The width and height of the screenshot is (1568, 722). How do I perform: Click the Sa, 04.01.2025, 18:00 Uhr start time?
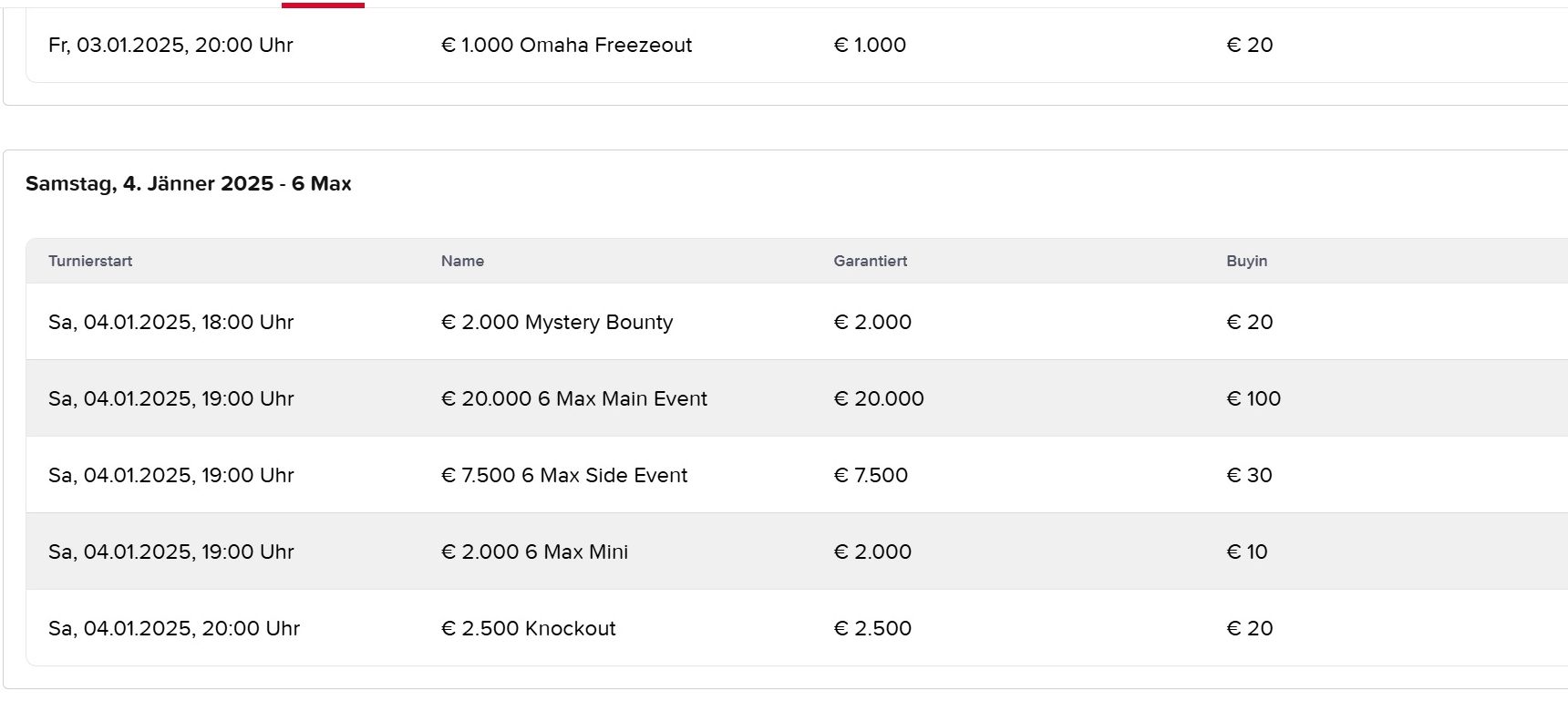(170, 322)
